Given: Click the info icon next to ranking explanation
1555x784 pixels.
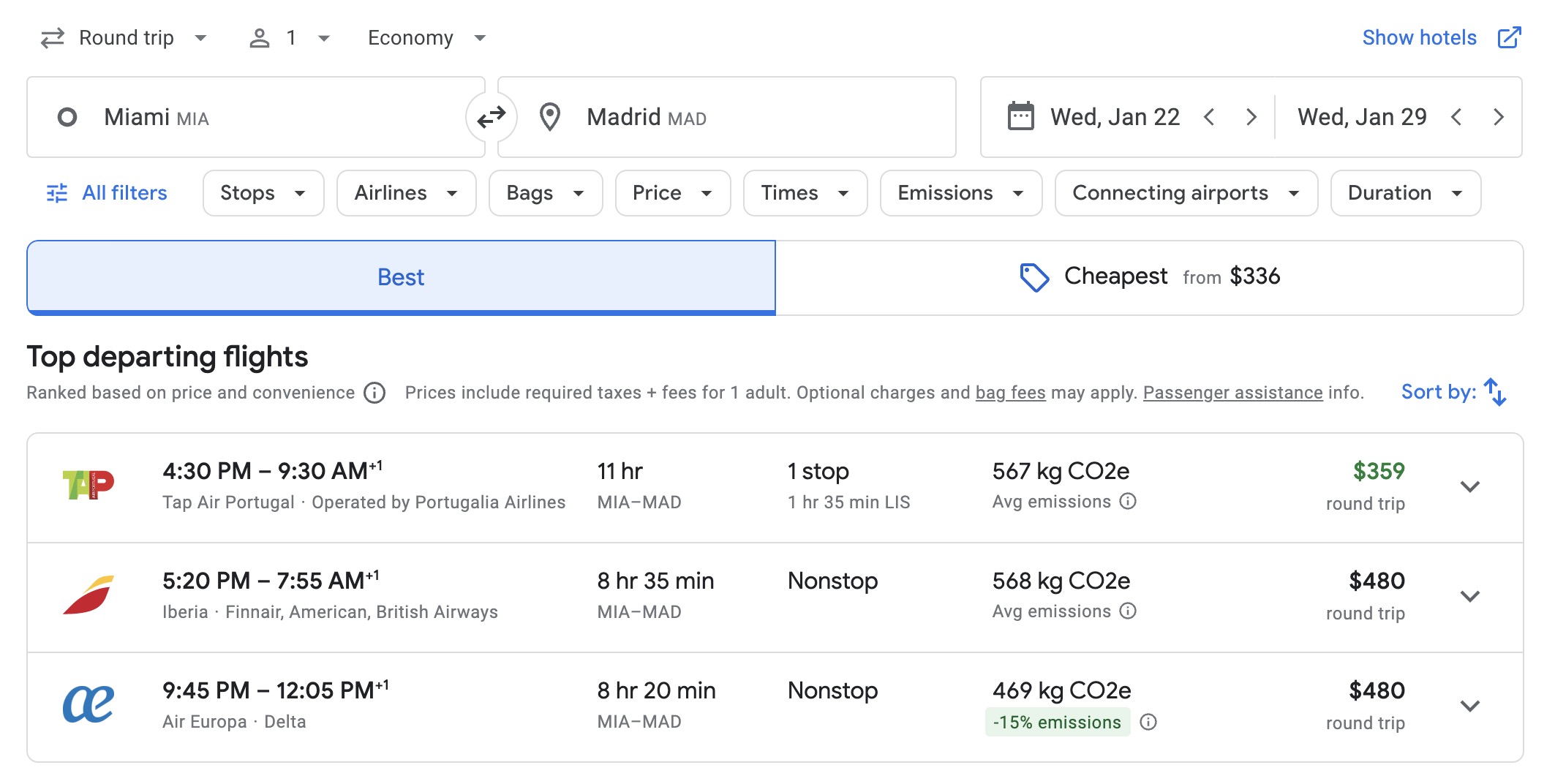Looking at the screenshot, I should tap(373, 393).
